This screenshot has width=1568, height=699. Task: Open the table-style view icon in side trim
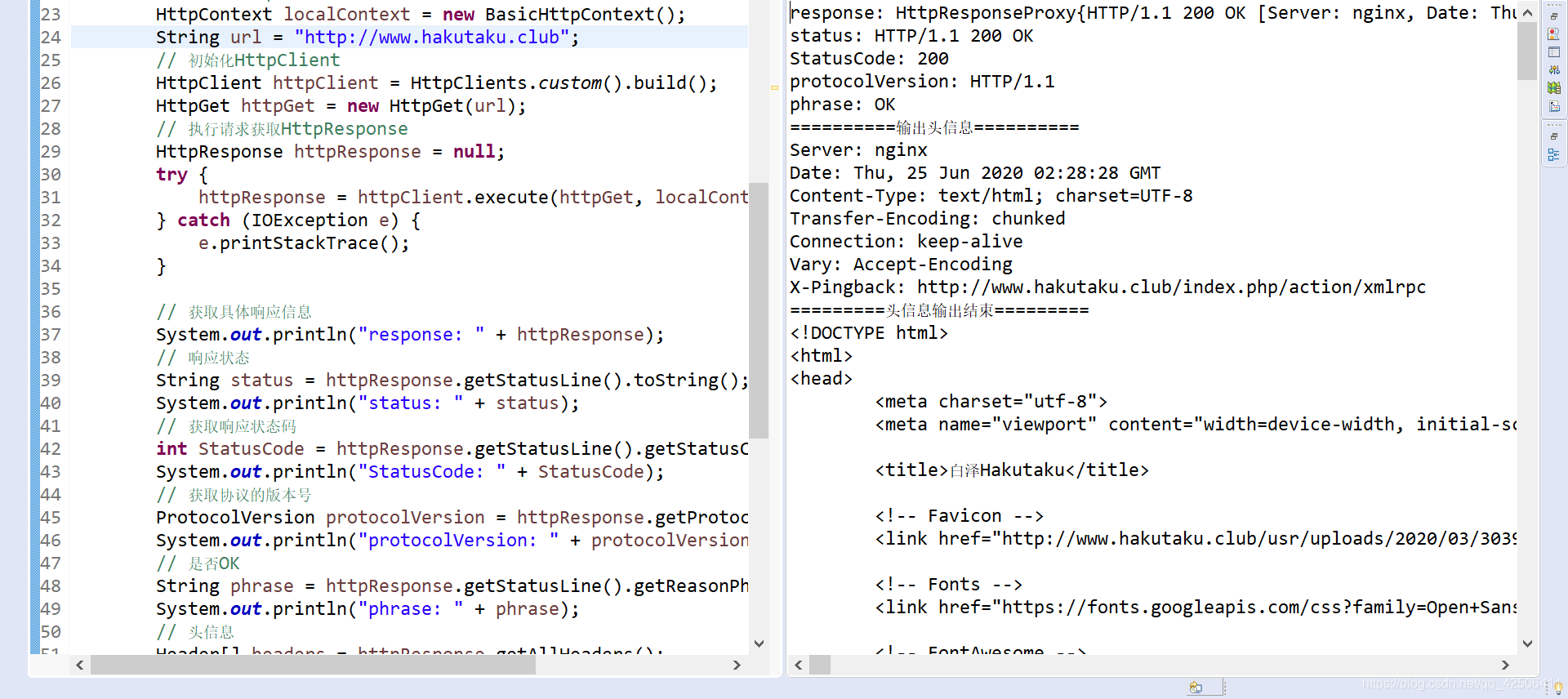[x=1553, y=52]
